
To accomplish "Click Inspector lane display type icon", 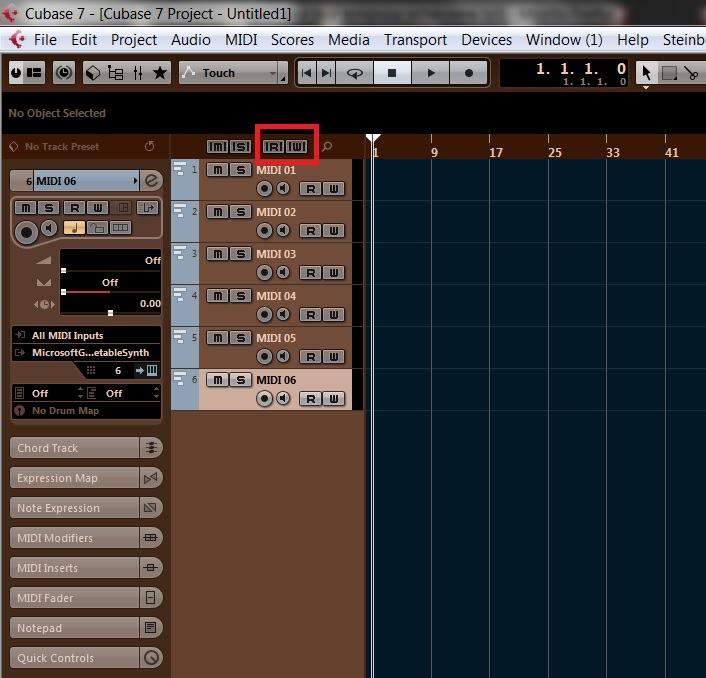I will (x=120, y=228).
